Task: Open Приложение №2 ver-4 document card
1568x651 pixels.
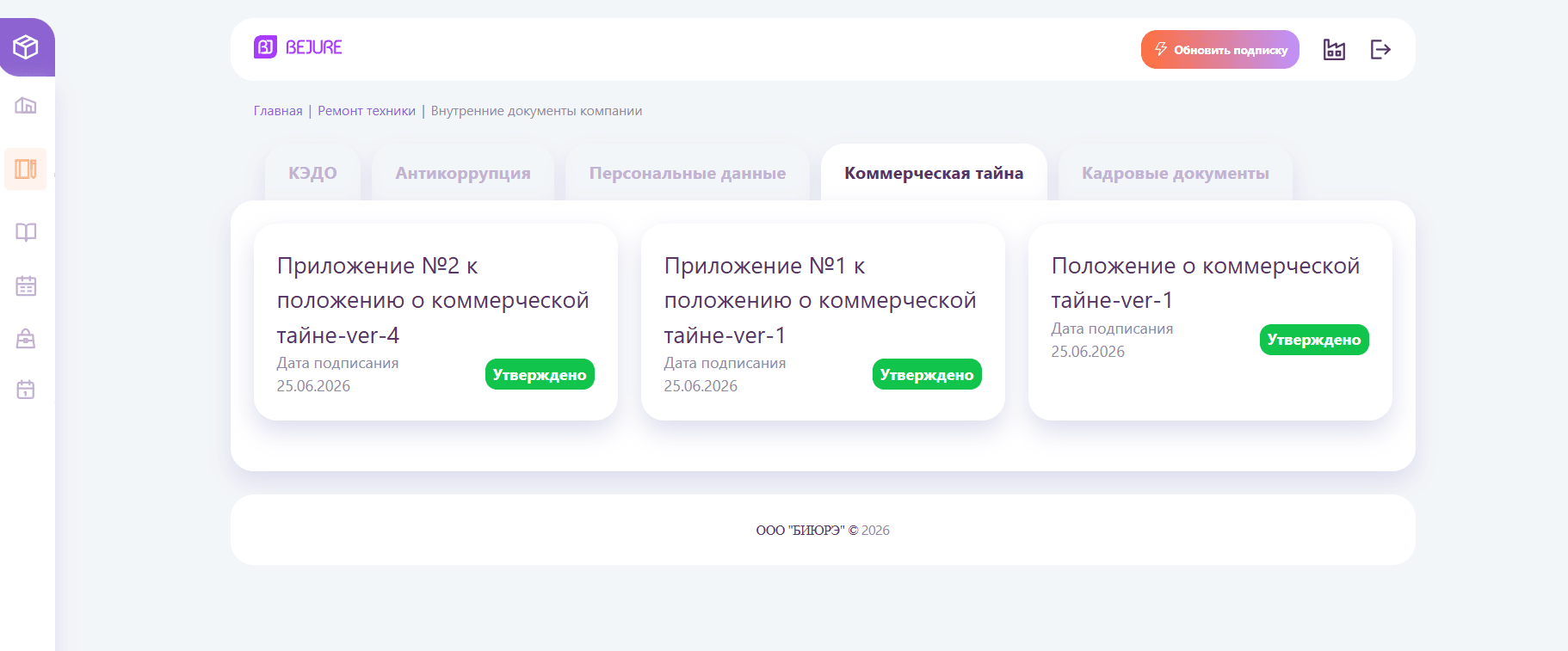Action: click(x=435, y=322)
